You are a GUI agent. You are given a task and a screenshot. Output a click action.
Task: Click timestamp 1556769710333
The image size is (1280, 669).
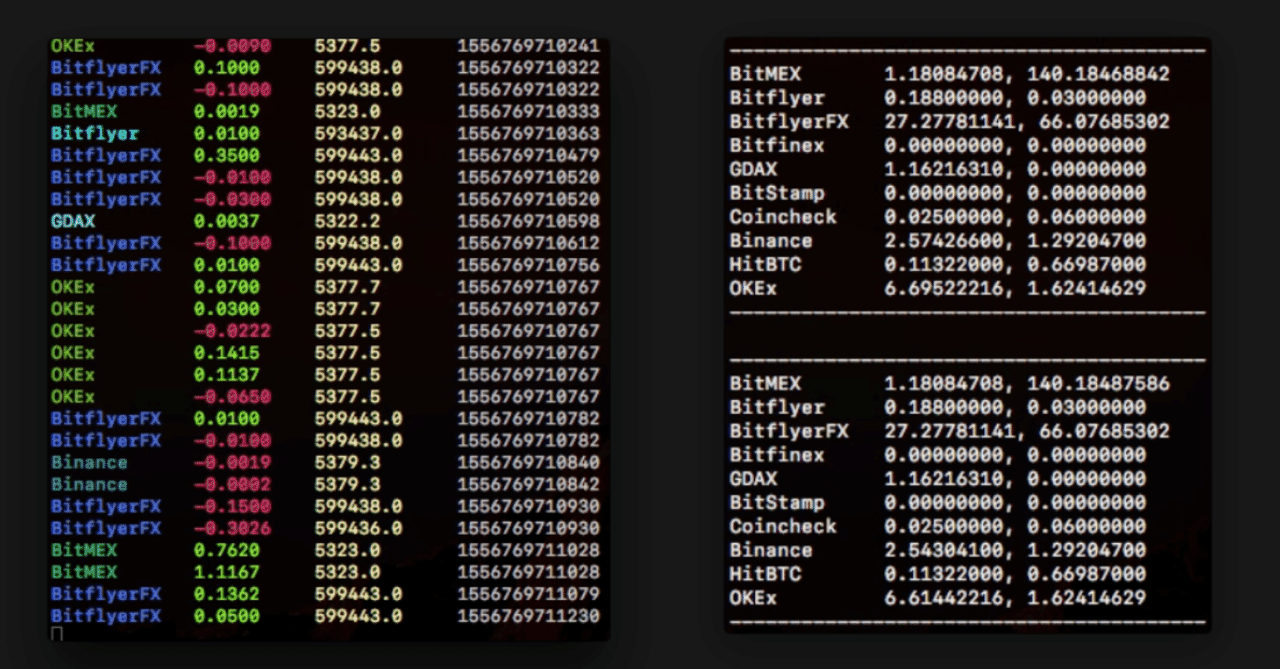528,112
